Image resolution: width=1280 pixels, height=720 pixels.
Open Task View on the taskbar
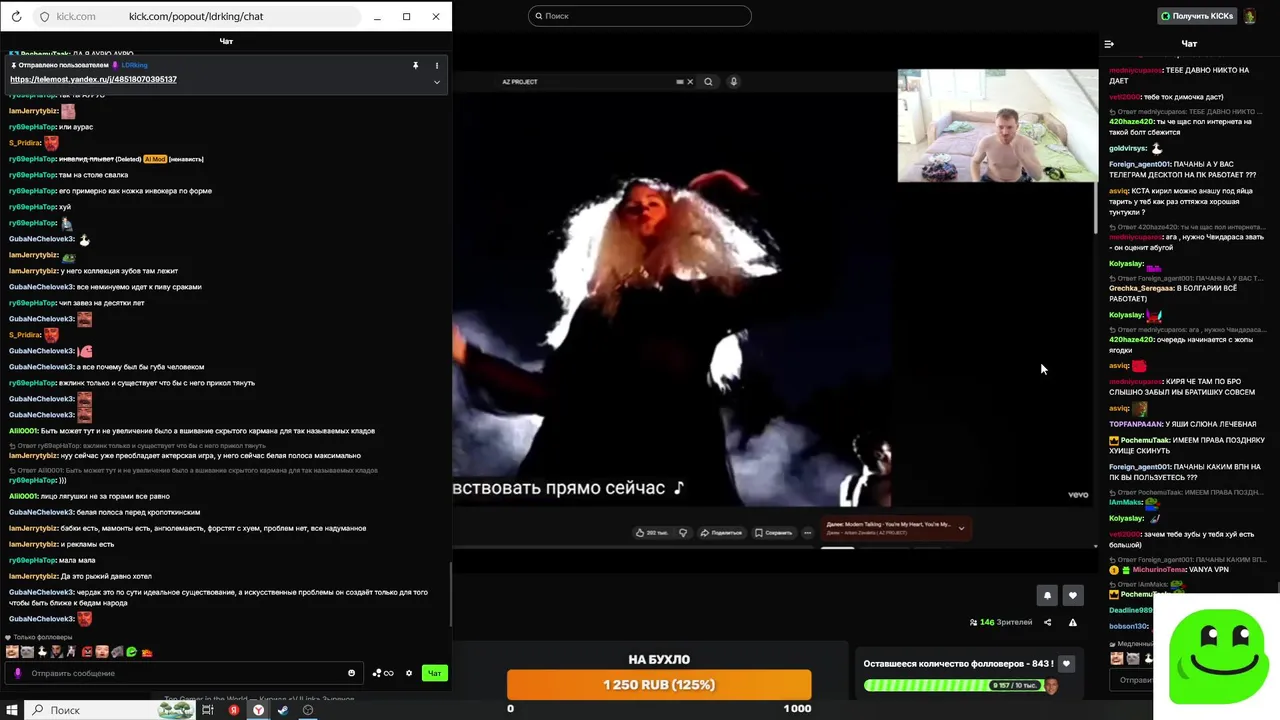[208, 710]
